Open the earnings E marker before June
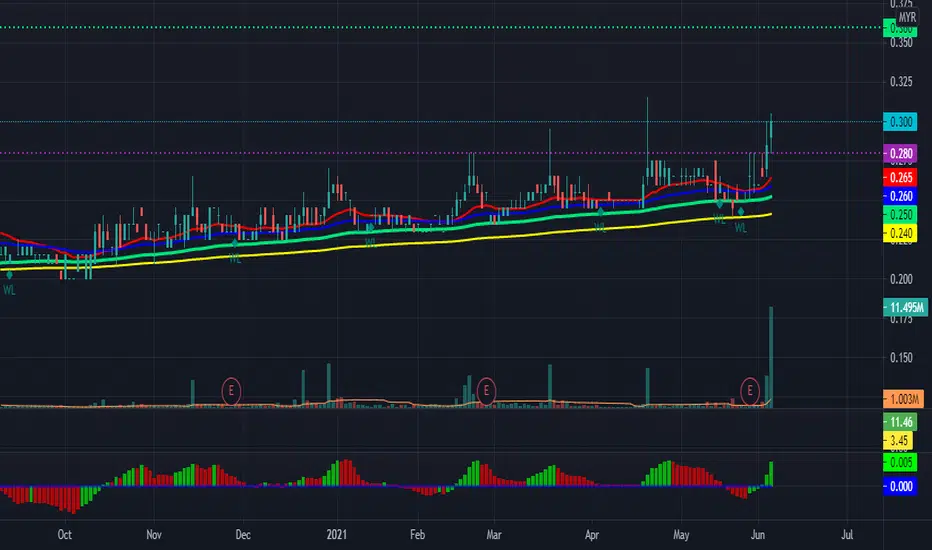The image size is (932, 550). click(750, 391)
